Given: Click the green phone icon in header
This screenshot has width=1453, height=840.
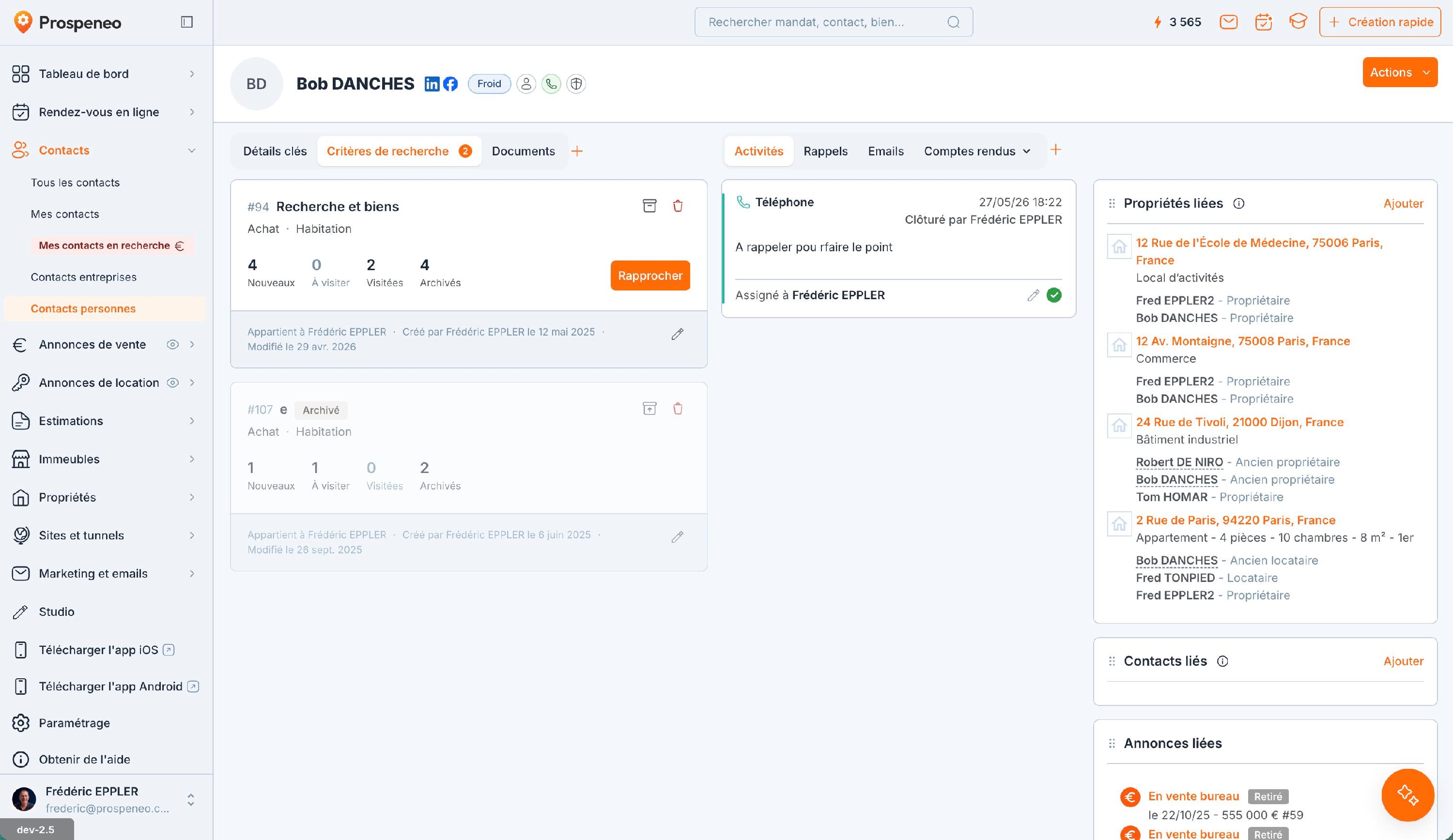Looking at the screenshot, I should point(551,84).
